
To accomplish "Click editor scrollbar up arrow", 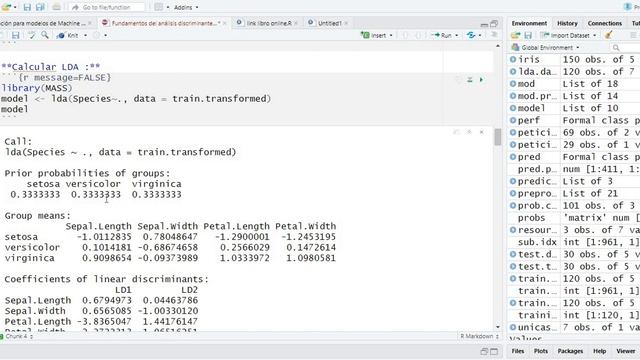I will point(498,46).
